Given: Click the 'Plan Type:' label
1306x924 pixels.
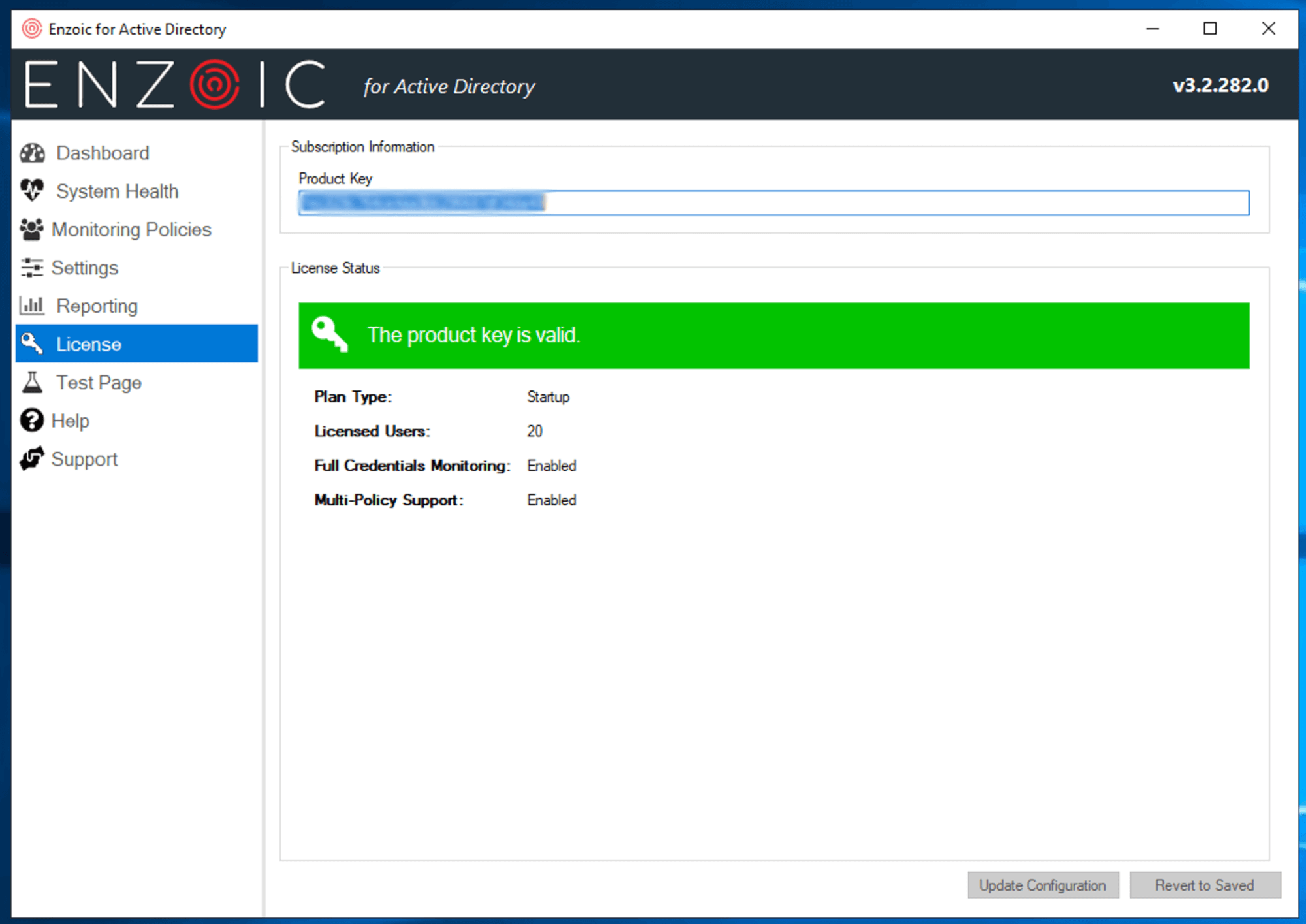Looking at the screenshot, I should tap(353, 397).
